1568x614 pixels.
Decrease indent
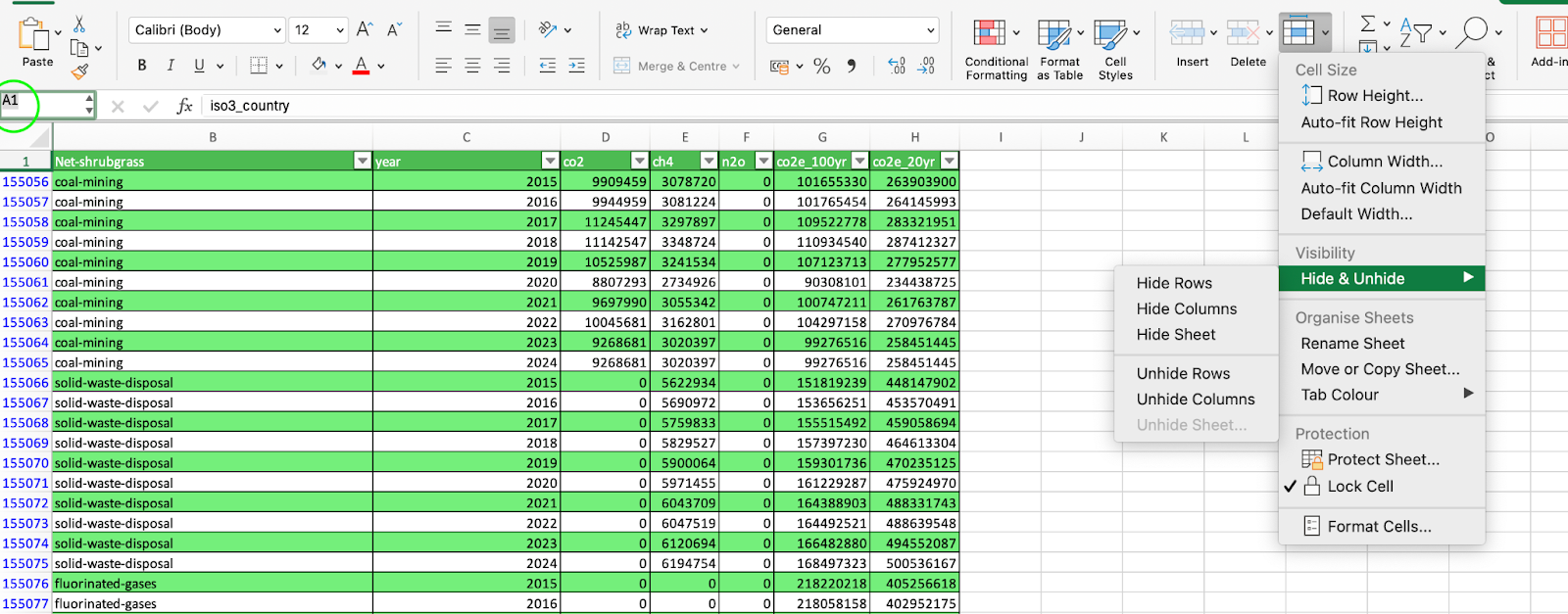547,66
